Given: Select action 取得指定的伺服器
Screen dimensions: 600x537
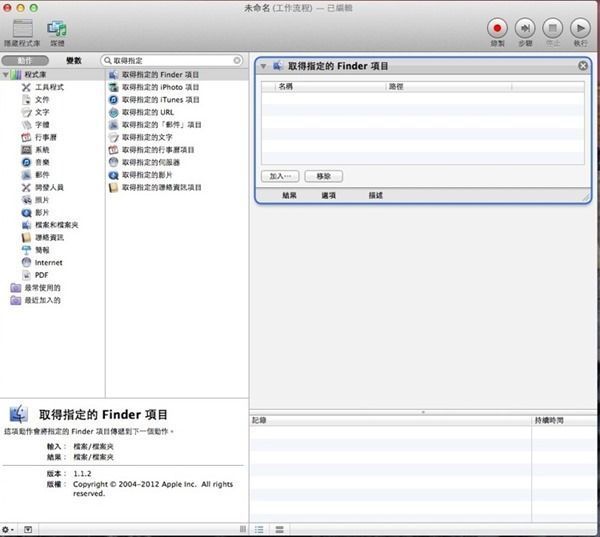Looking at the screenshot, I should coord(150,162).
